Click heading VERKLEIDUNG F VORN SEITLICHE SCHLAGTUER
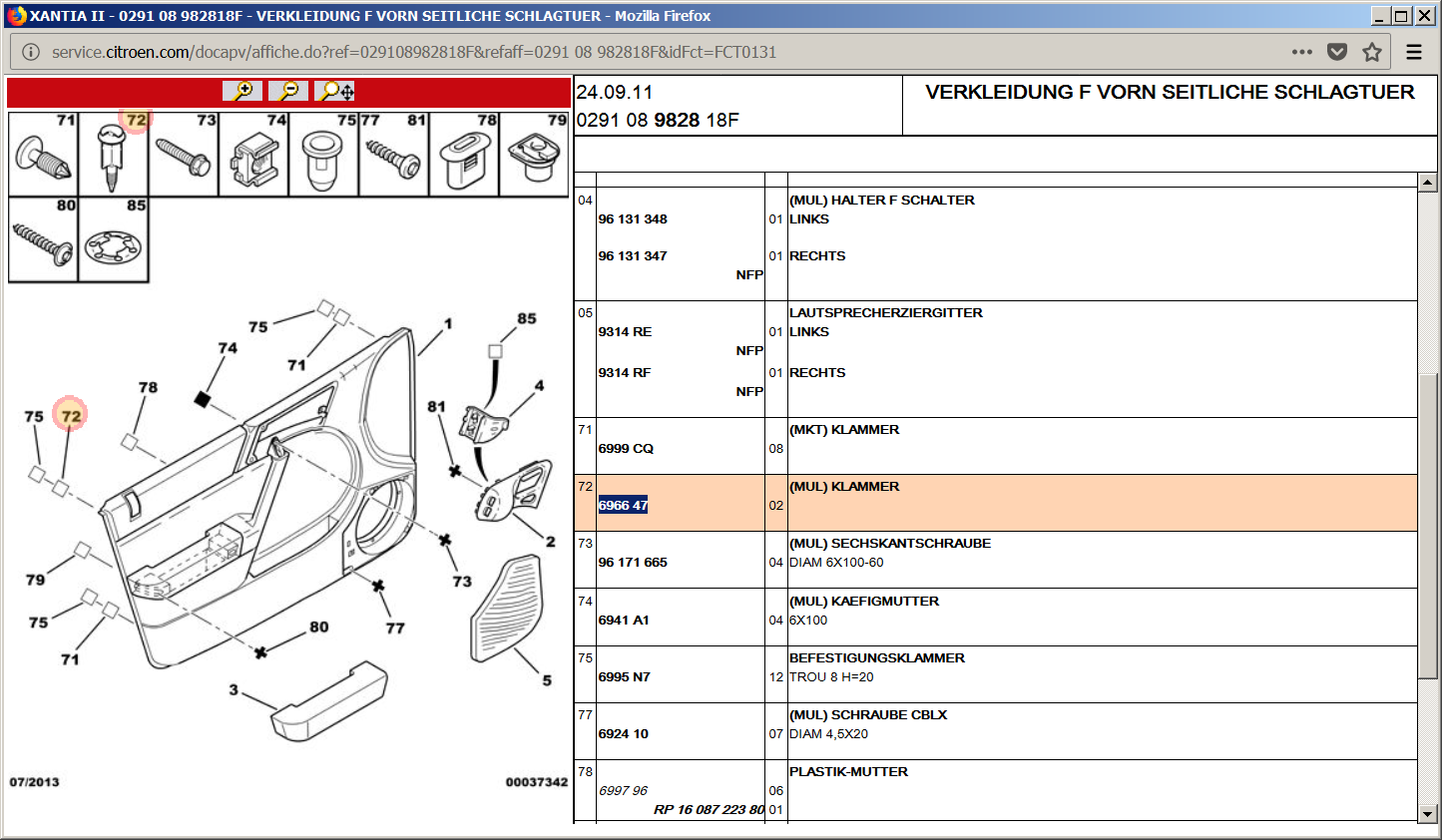1442x840 pixels. (x=1170, y=92)
